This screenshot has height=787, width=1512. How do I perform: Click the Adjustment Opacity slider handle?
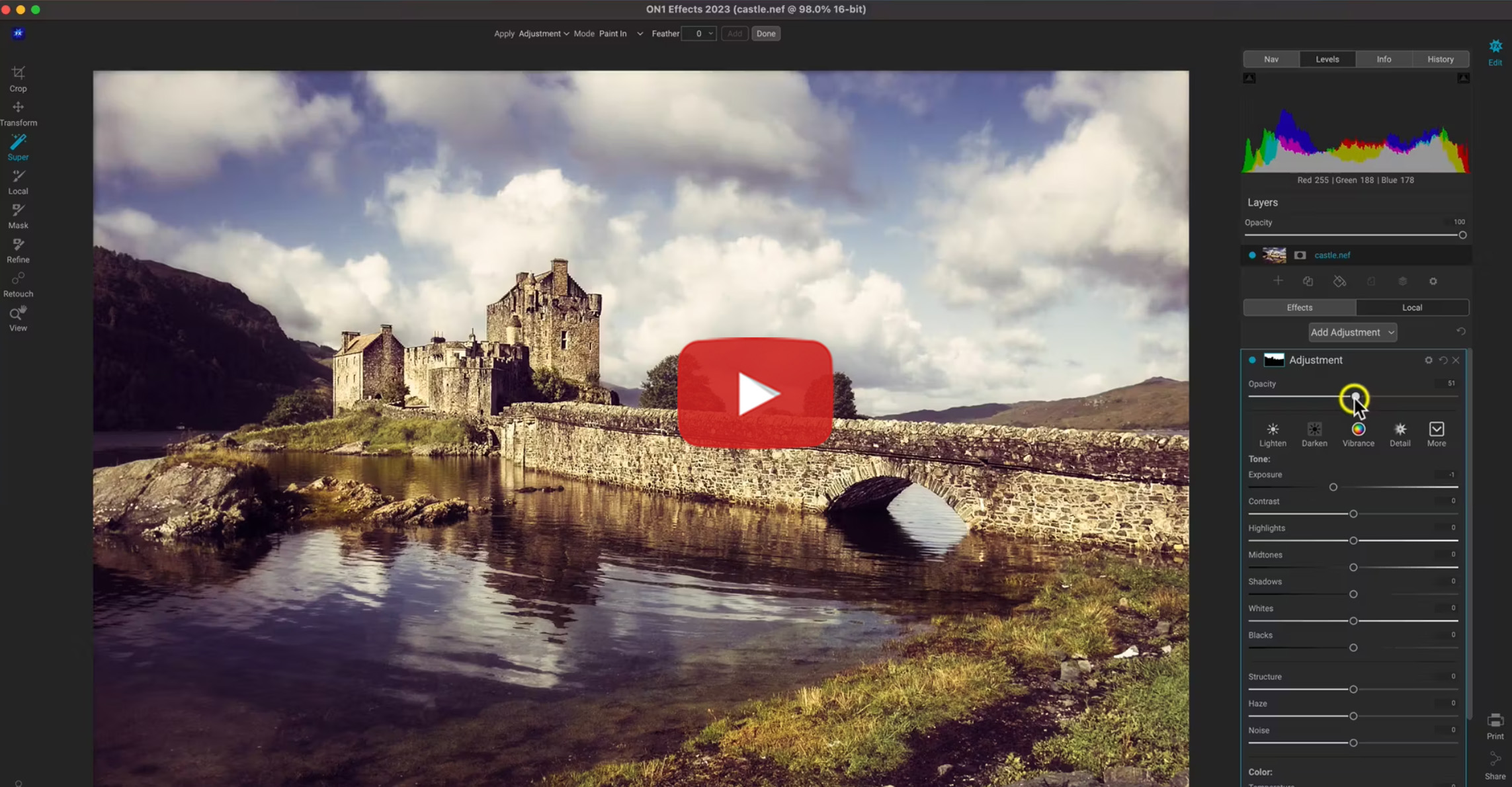tap(1355, 397)
